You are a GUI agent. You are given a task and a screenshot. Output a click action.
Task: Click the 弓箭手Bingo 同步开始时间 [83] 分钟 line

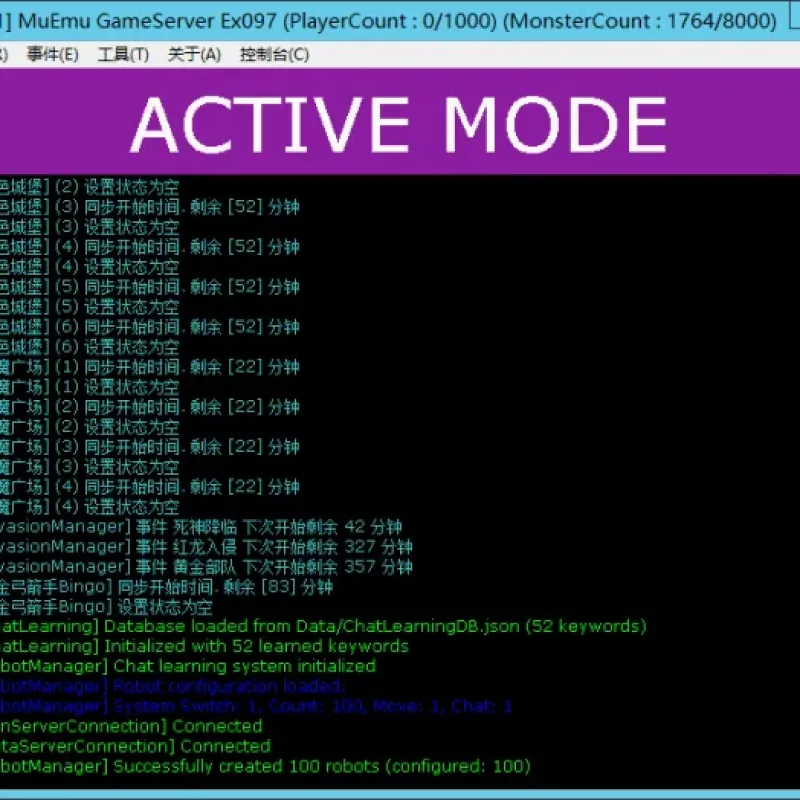[166, 587]
